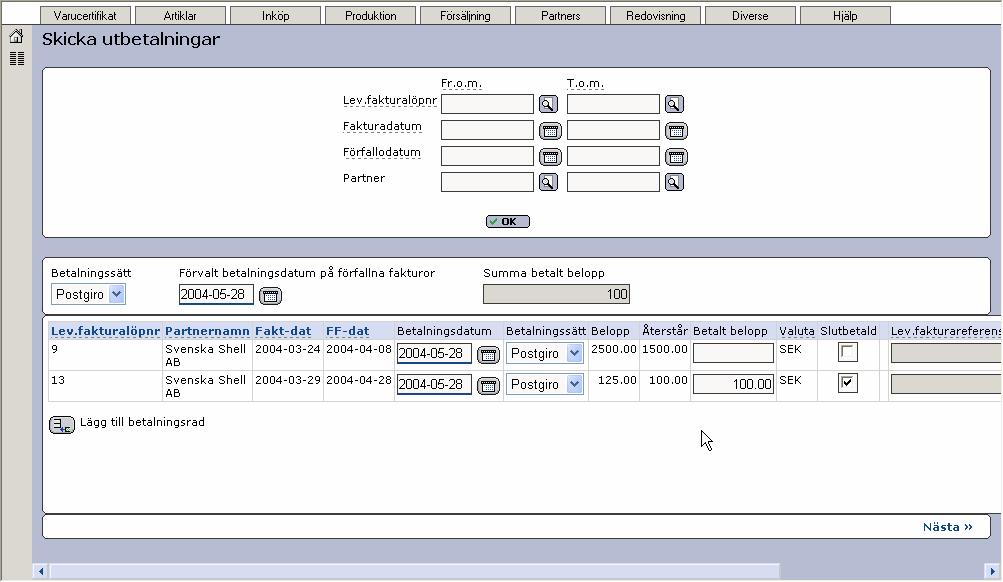This screenshot has height=582, width=1003.
Task: Click the scrollbar right arrow
Action: pos(993,571)
